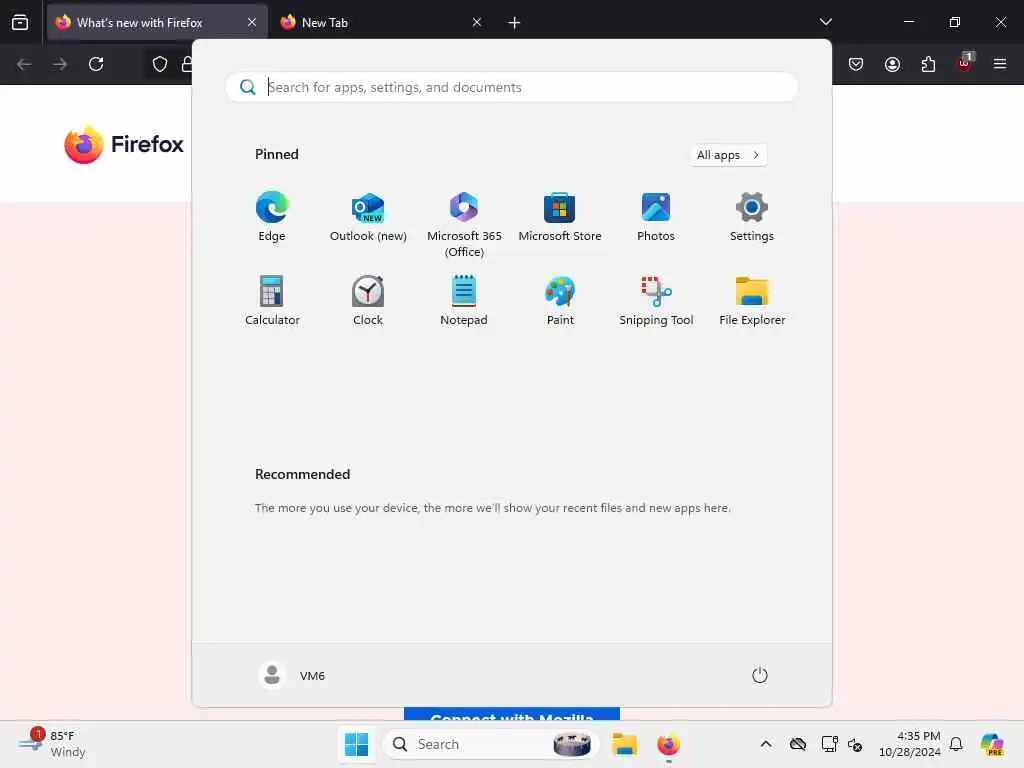Show hidden system tray icons
This screenshot has width=1024, height=768.
pyautogui.click(x=766, y=744)
